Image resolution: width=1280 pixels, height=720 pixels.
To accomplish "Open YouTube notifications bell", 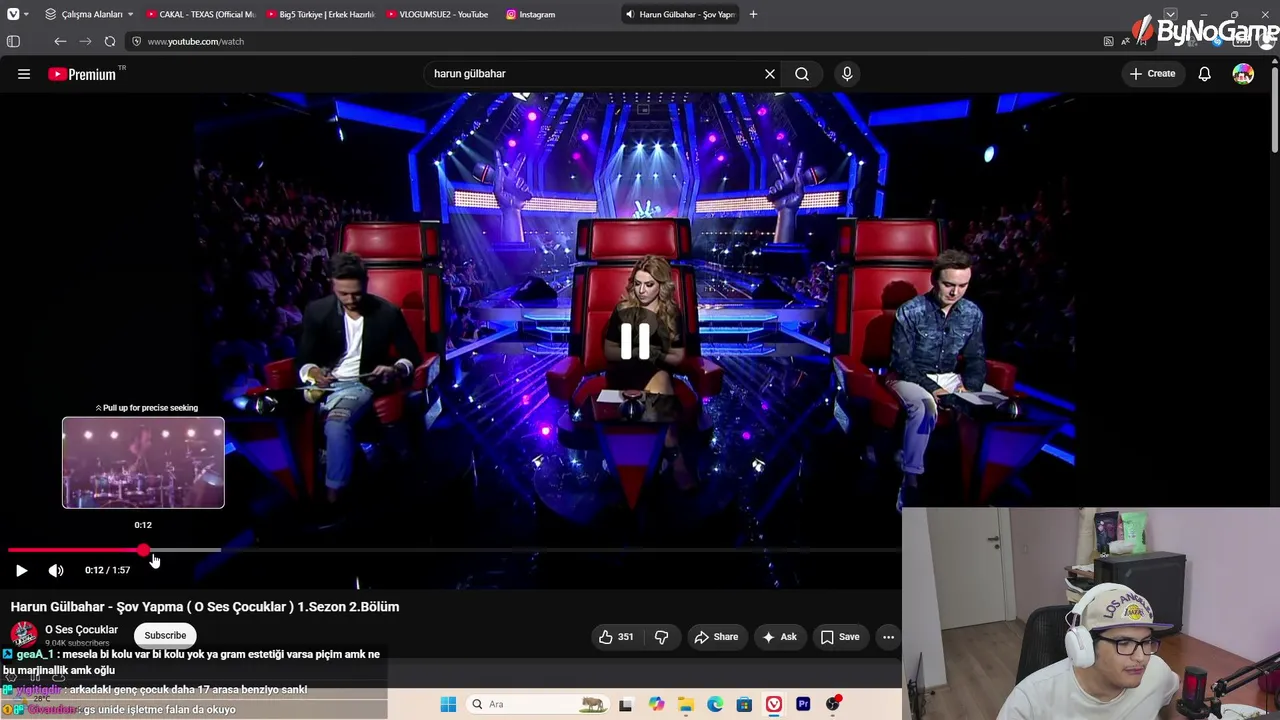I will tap(1205, 74).
